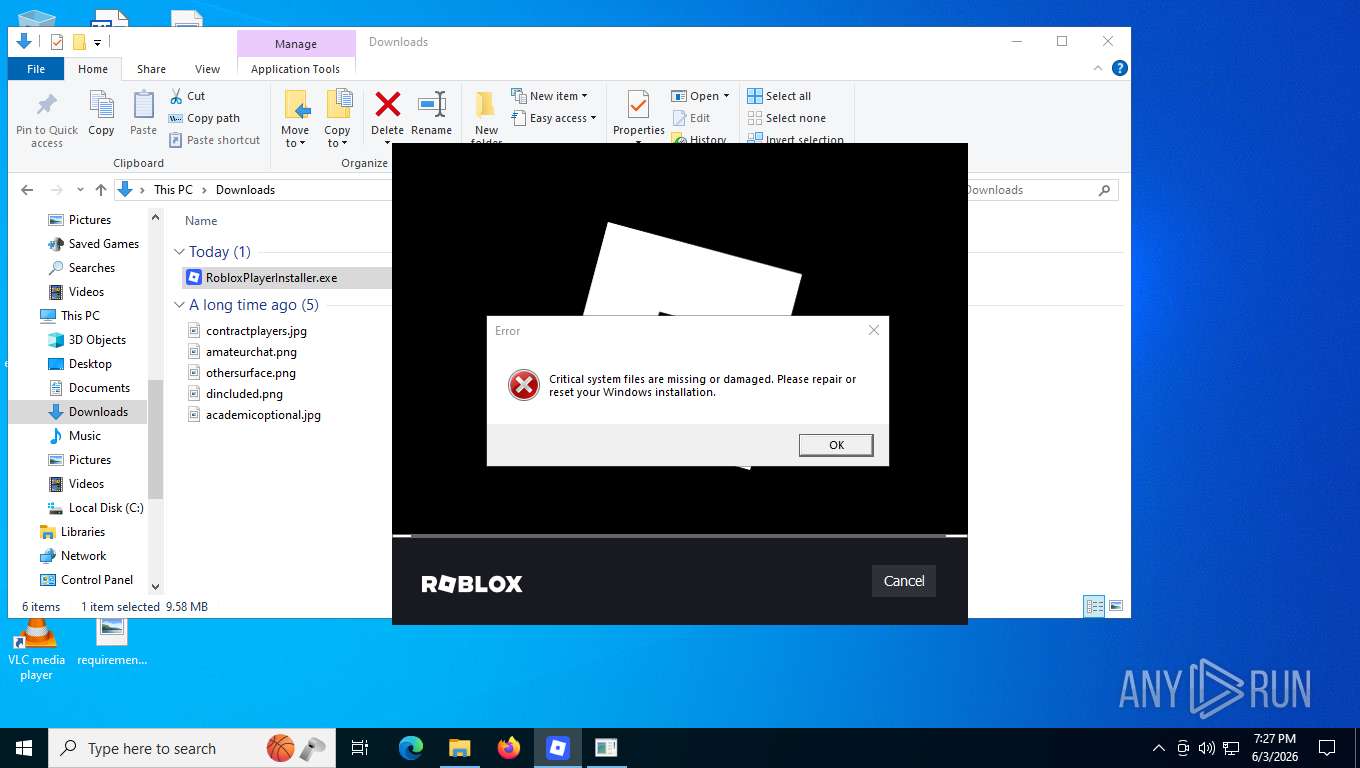Switch to the View ribbon tab

click(x=207, y=69)
